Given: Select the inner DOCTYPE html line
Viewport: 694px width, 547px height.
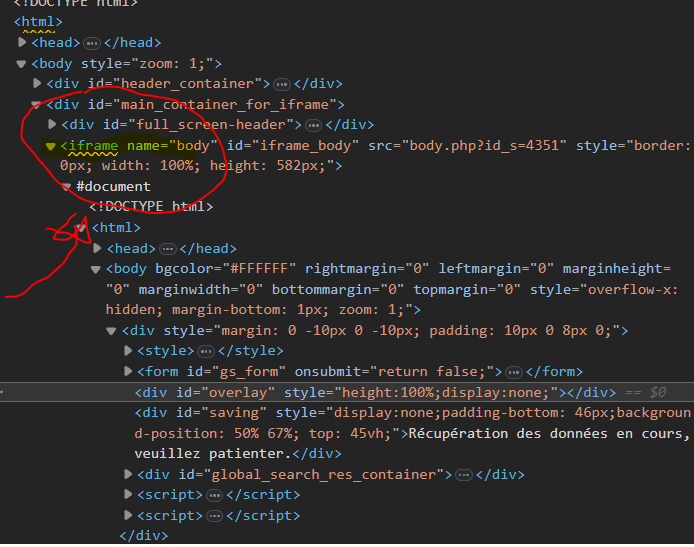Looking at the screenshot, I should (151, 207).
